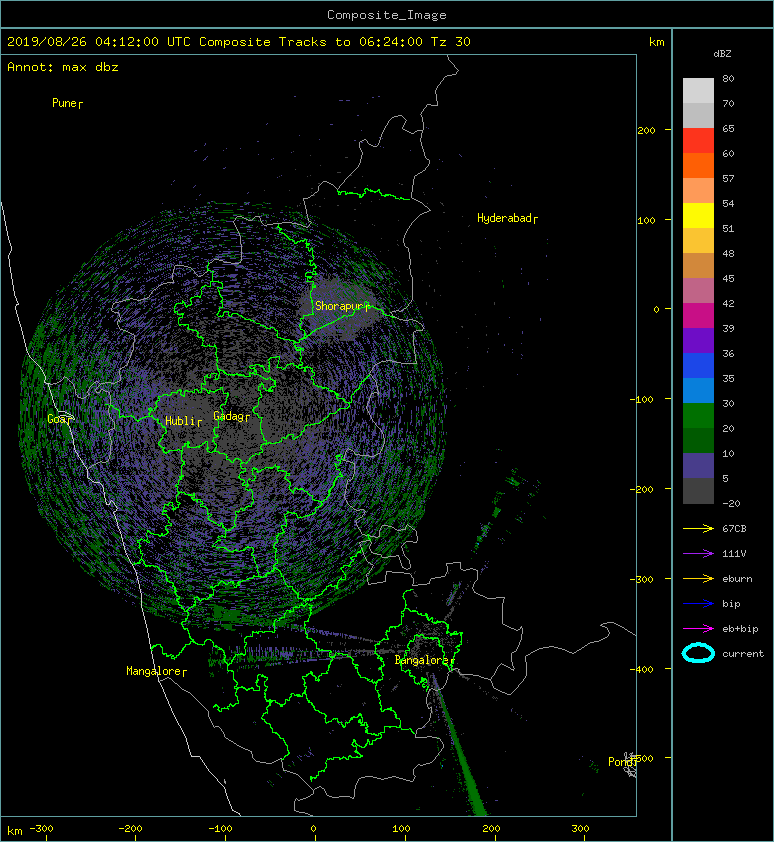774x842 pixels.
Task: Click the eb+bip magenta arrow legend icon
Action: tap(698, 629)
